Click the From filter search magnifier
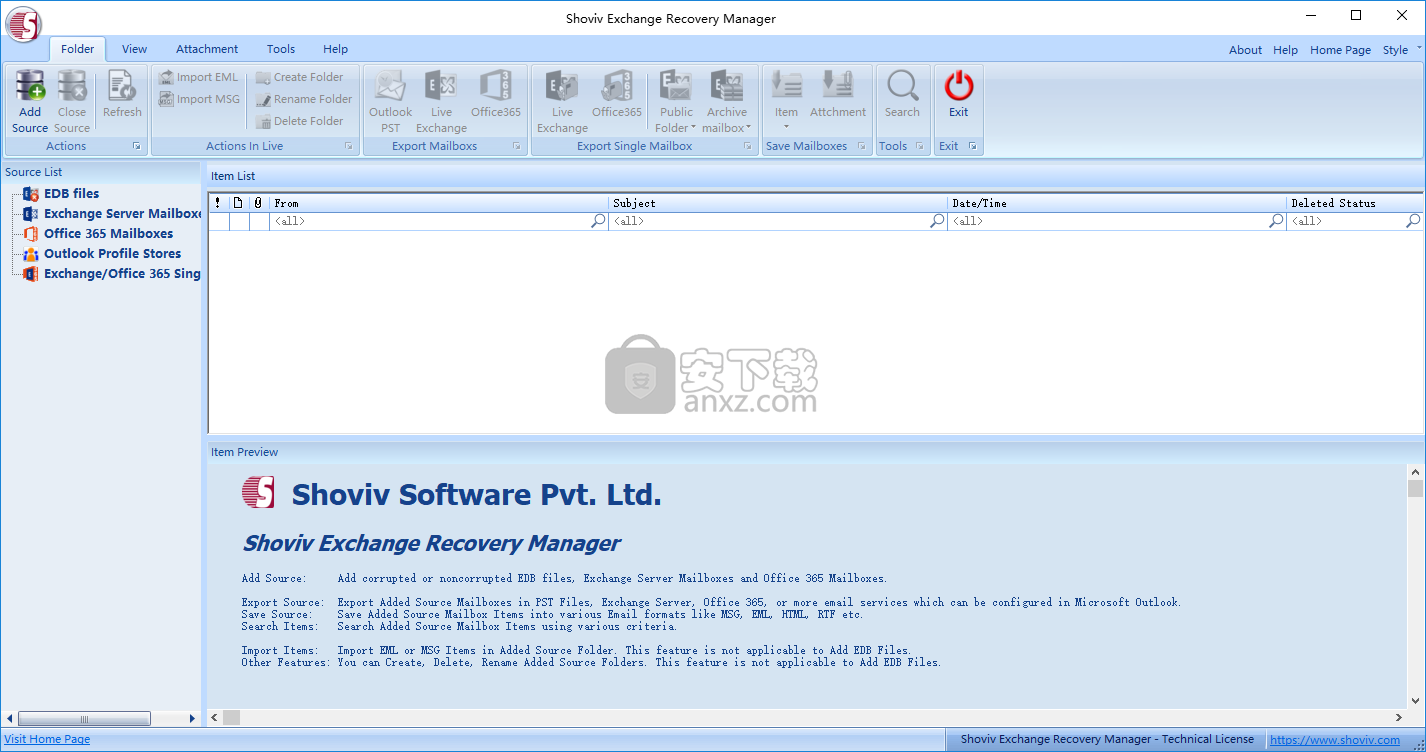The width and height of the screenshot is (1426, 752). point(599,221)
